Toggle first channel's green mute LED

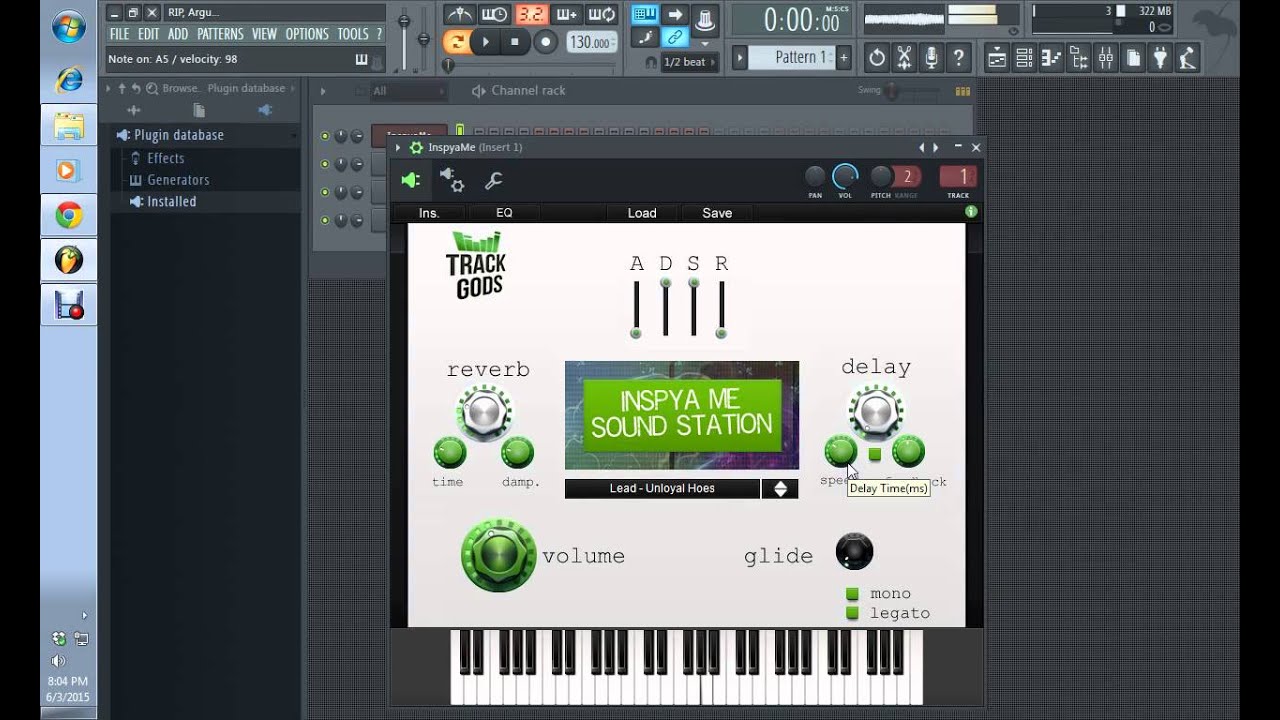[x=325, y=136]
